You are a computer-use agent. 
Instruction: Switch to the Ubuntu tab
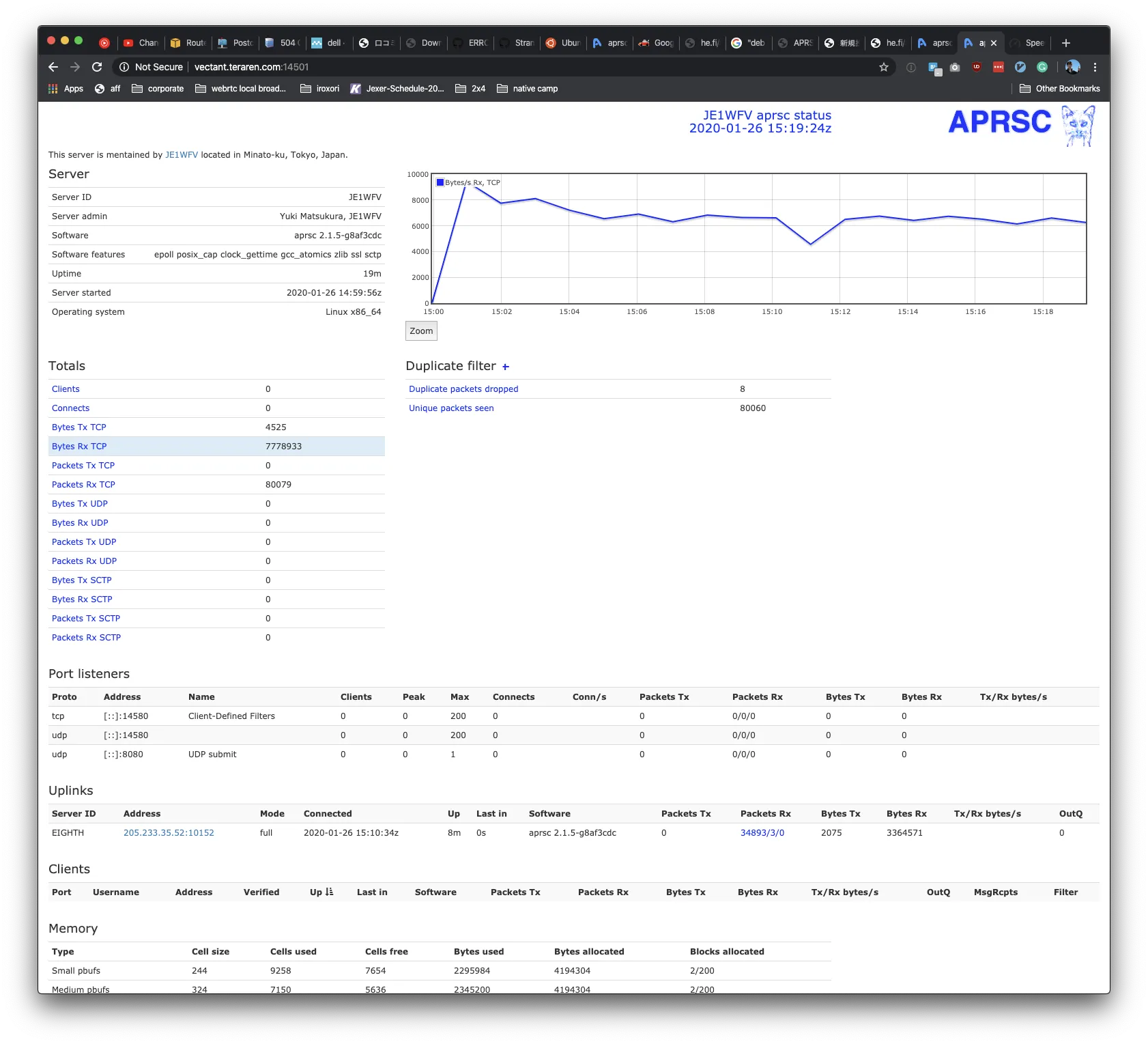[563, 43]
